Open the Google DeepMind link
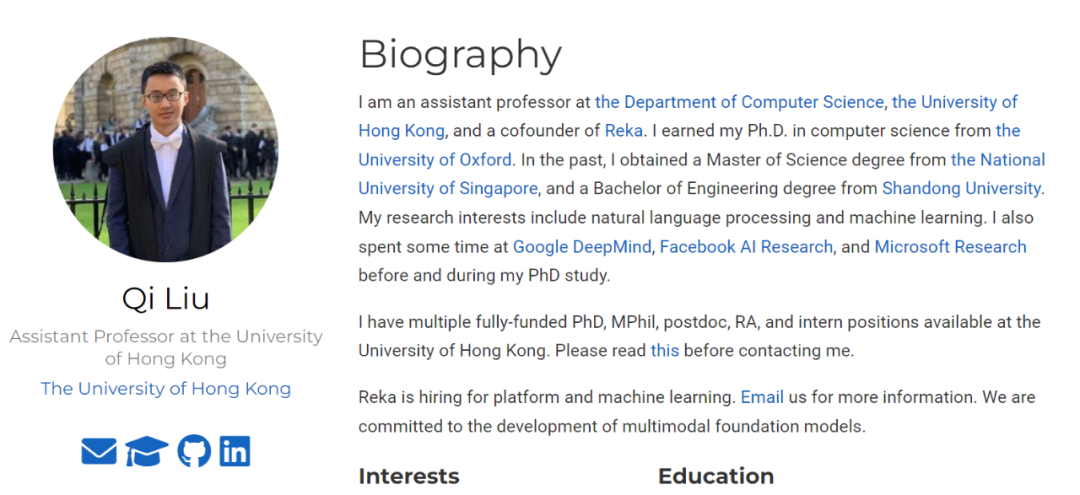The image size is (1080, 495). 582,246
